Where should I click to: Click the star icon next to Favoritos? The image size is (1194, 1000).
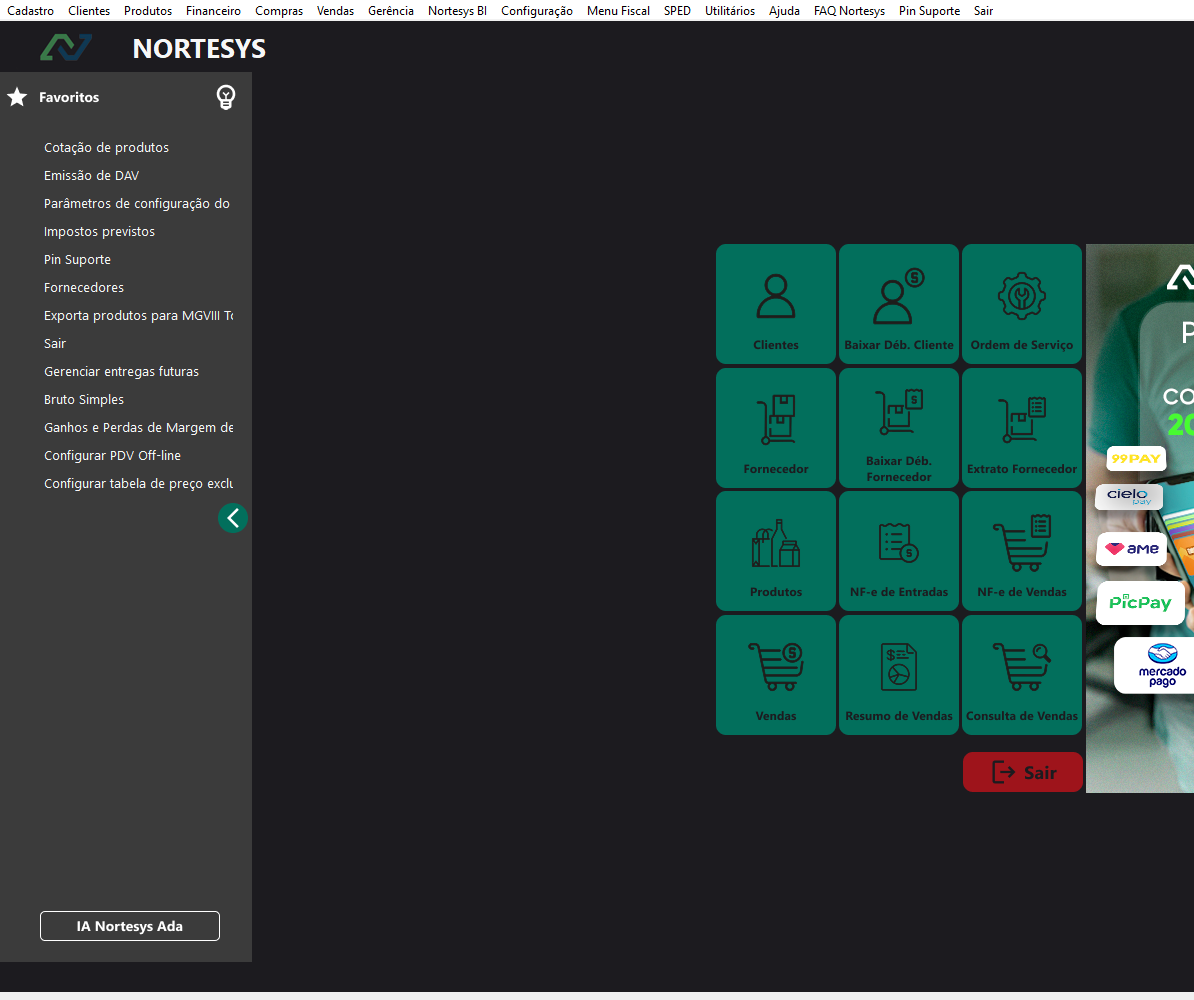coord(17,97)
